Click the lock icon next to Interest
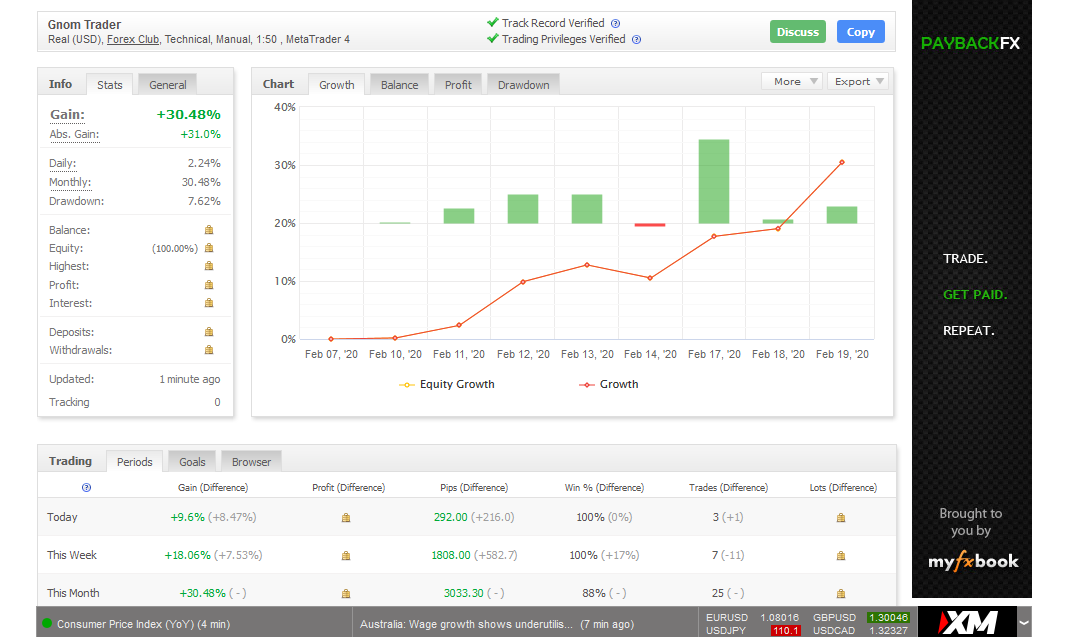This screenshot has width=1070, height=637. [209, 303]
